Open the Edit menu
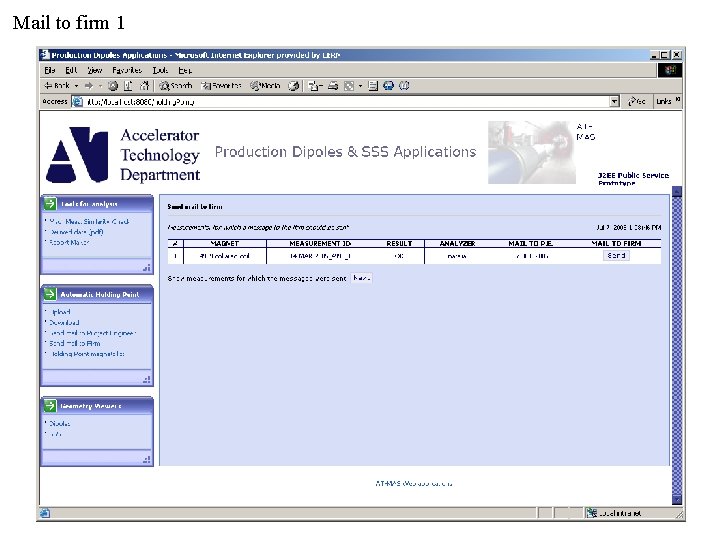The height and width of the screenshot is (540, 720). [71, 71]
